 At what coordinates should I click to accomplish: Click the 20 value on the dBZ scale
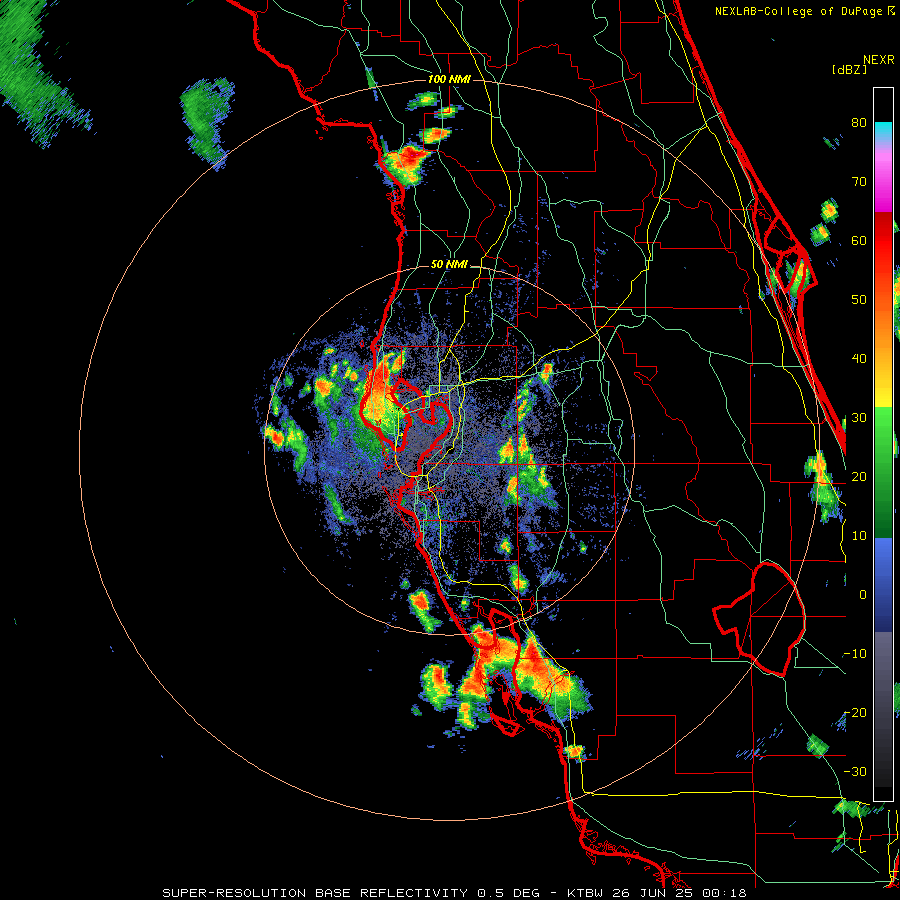pyautogui.click(x=859, y=477)
